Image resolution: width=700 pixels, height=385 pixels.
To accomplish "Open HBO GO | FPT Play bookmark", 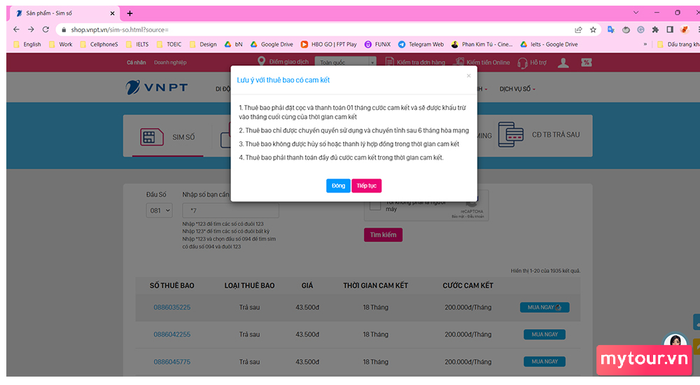I will pos(329,44).
